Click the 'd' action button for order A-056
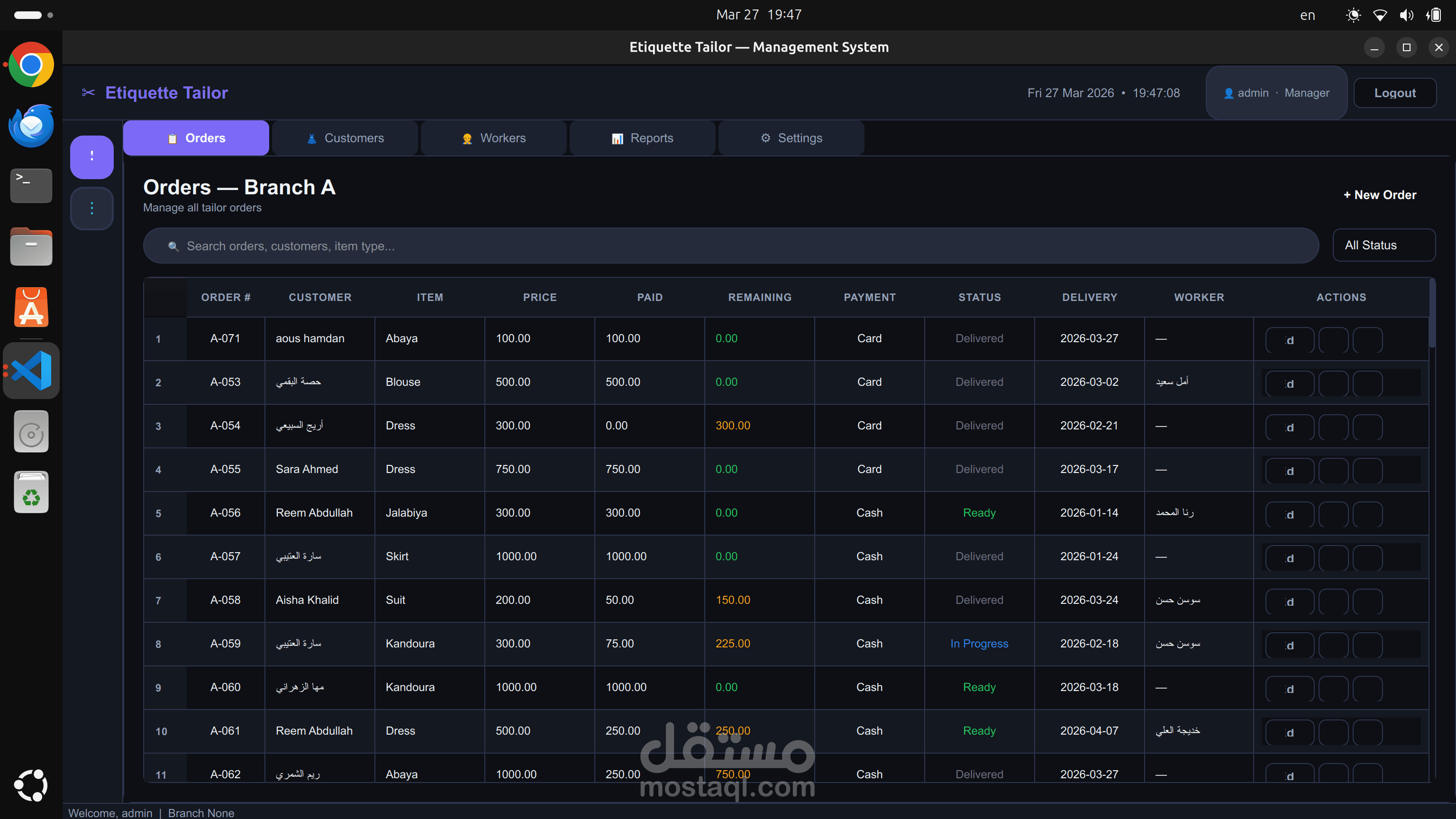The image size is (1456, 819). point(1289,514)
